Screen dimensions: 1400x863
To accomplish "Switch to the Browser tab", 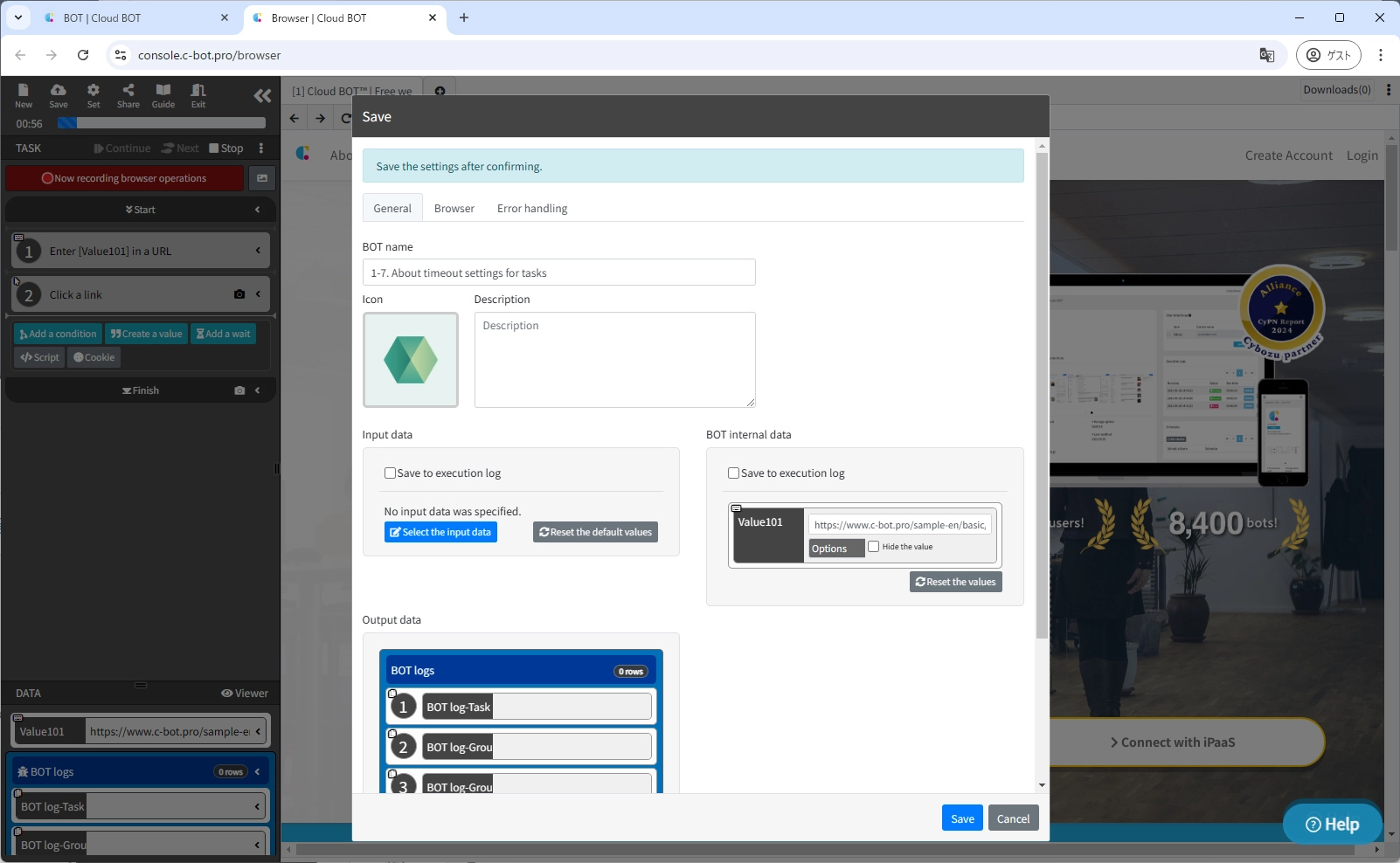I will [x=454, y=209].
